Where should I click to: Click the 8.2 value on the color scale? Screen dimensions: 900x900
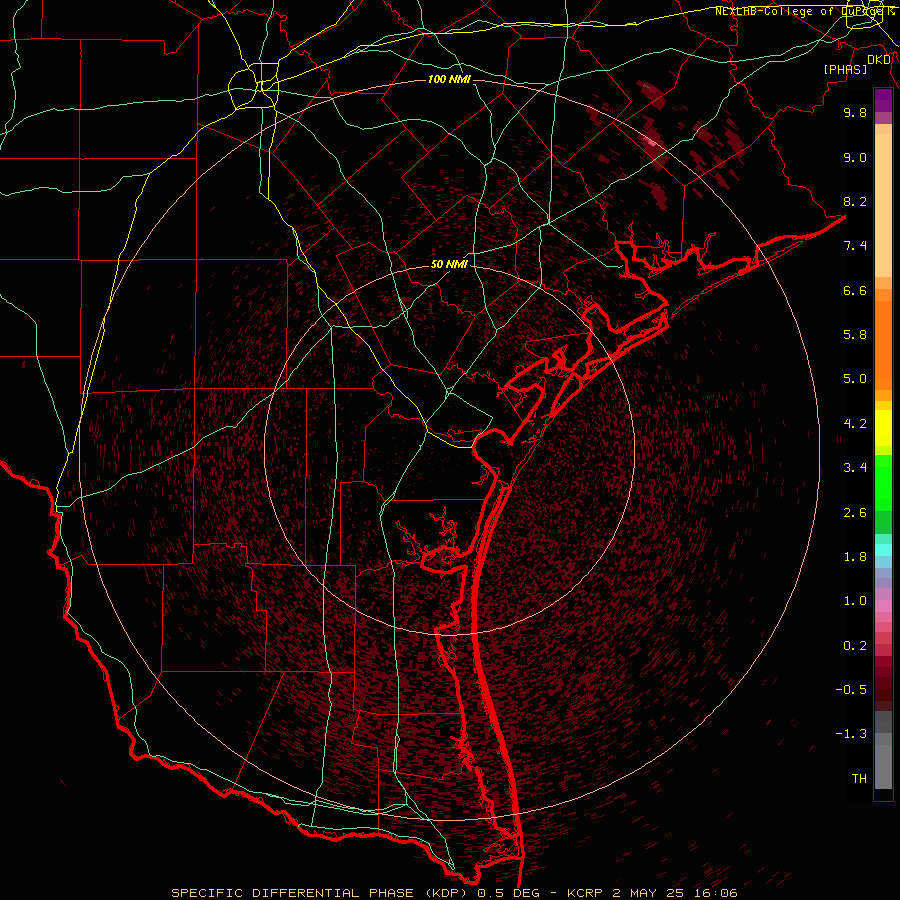click(855, 201)
